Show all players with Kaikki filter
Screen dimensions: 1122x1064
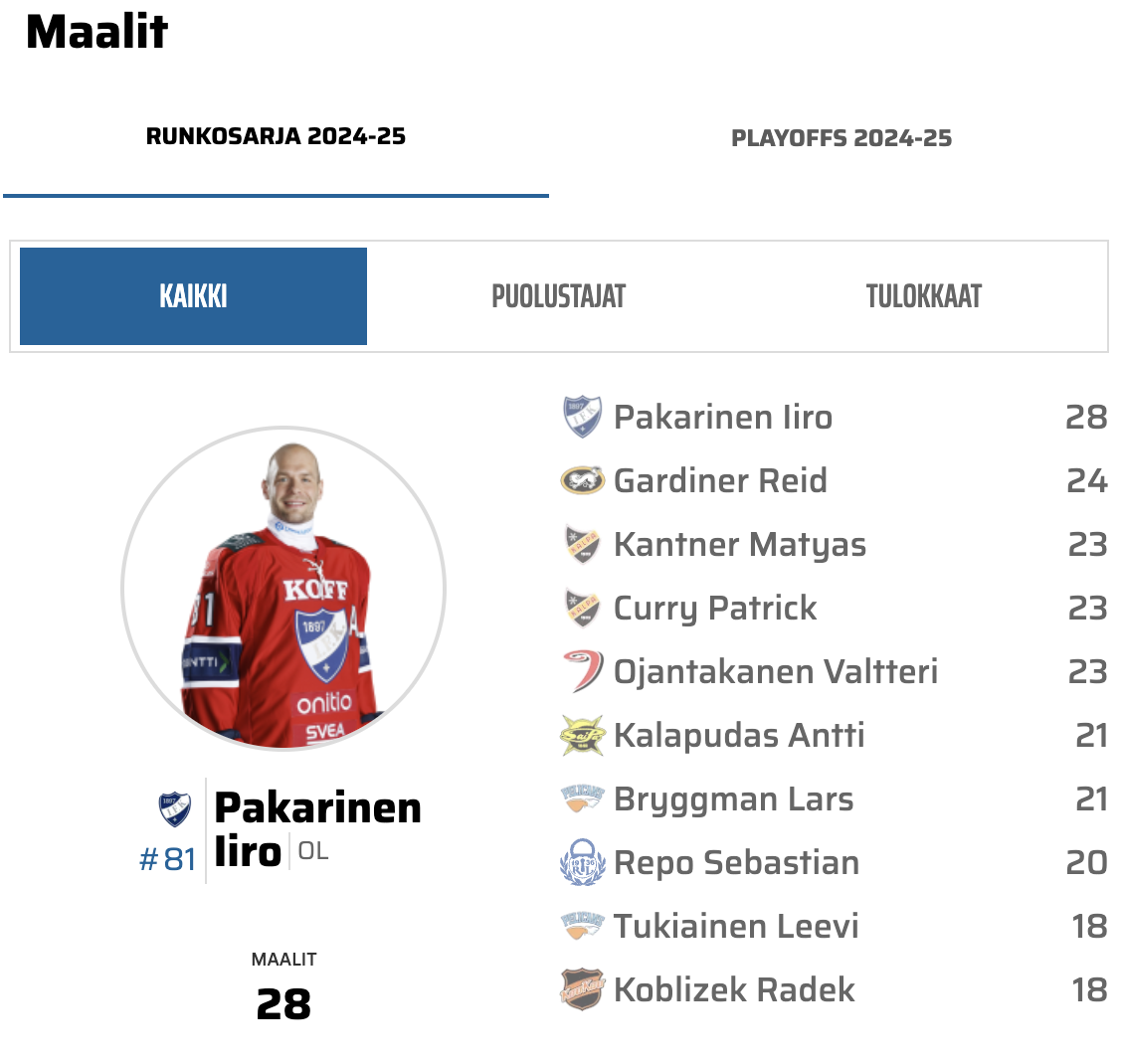pyautogui.click(x=193, y=296)
